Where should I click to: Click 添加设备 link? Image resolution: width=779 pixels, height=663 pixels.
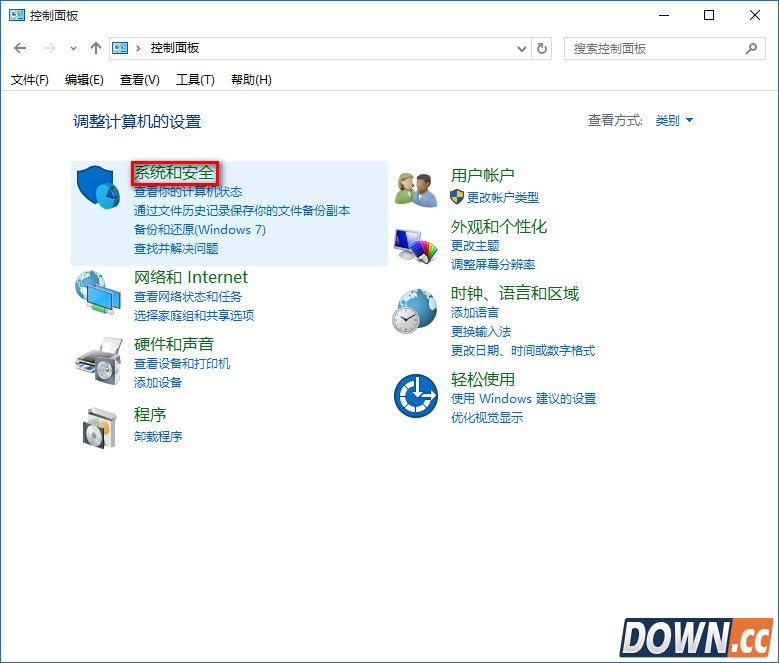tap(157, 382)
